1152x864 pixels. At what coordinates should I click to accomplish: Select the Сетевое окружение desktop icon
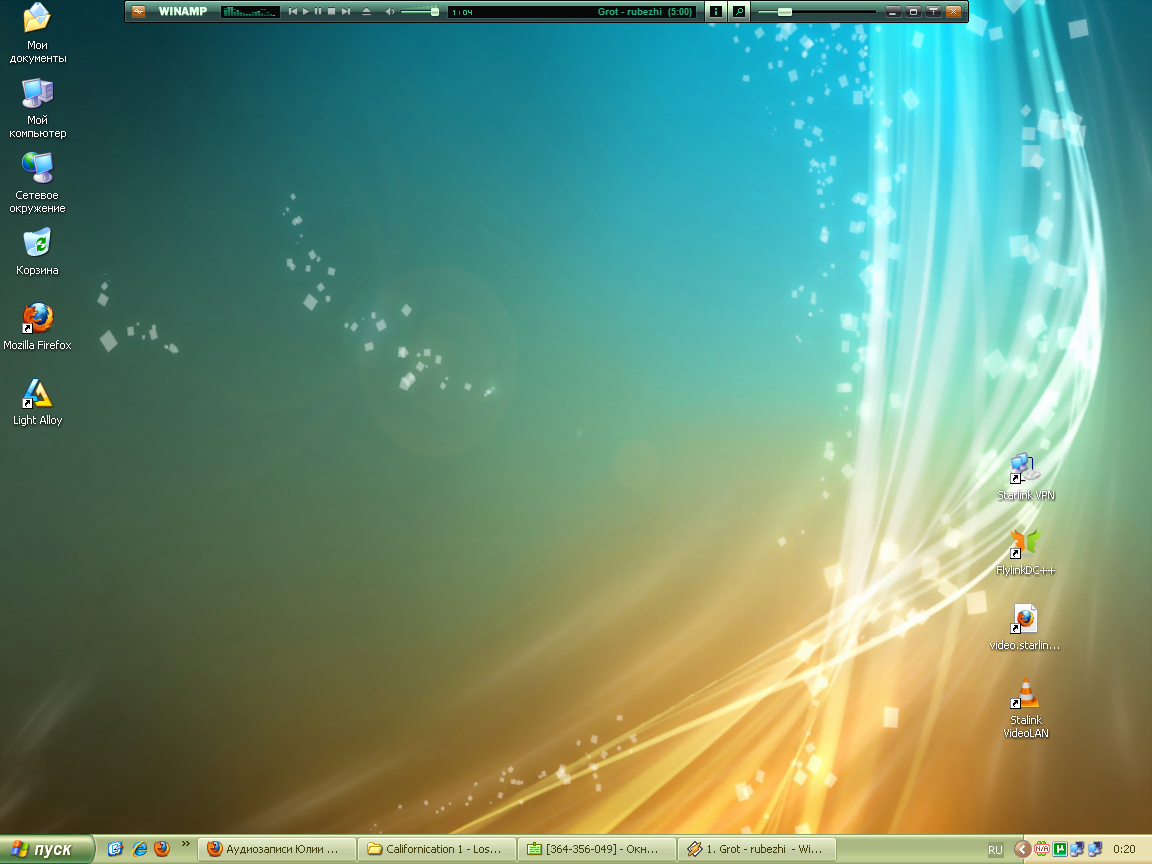click(37, 183)
